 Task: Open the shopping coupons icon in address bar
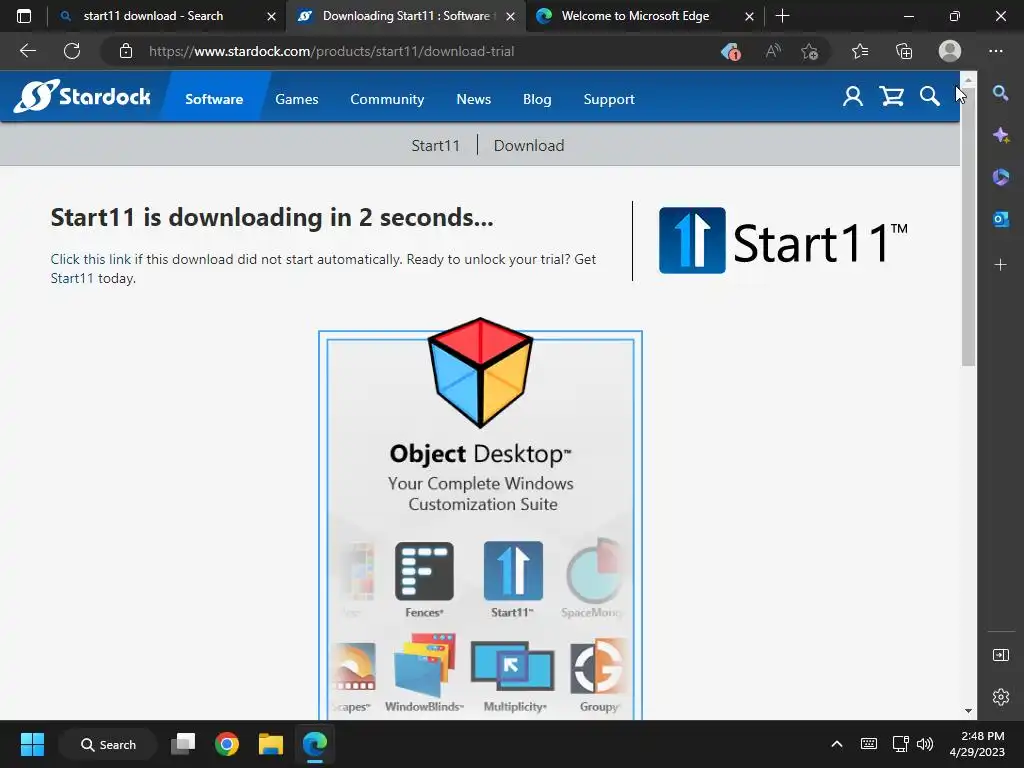pos(730,51)
